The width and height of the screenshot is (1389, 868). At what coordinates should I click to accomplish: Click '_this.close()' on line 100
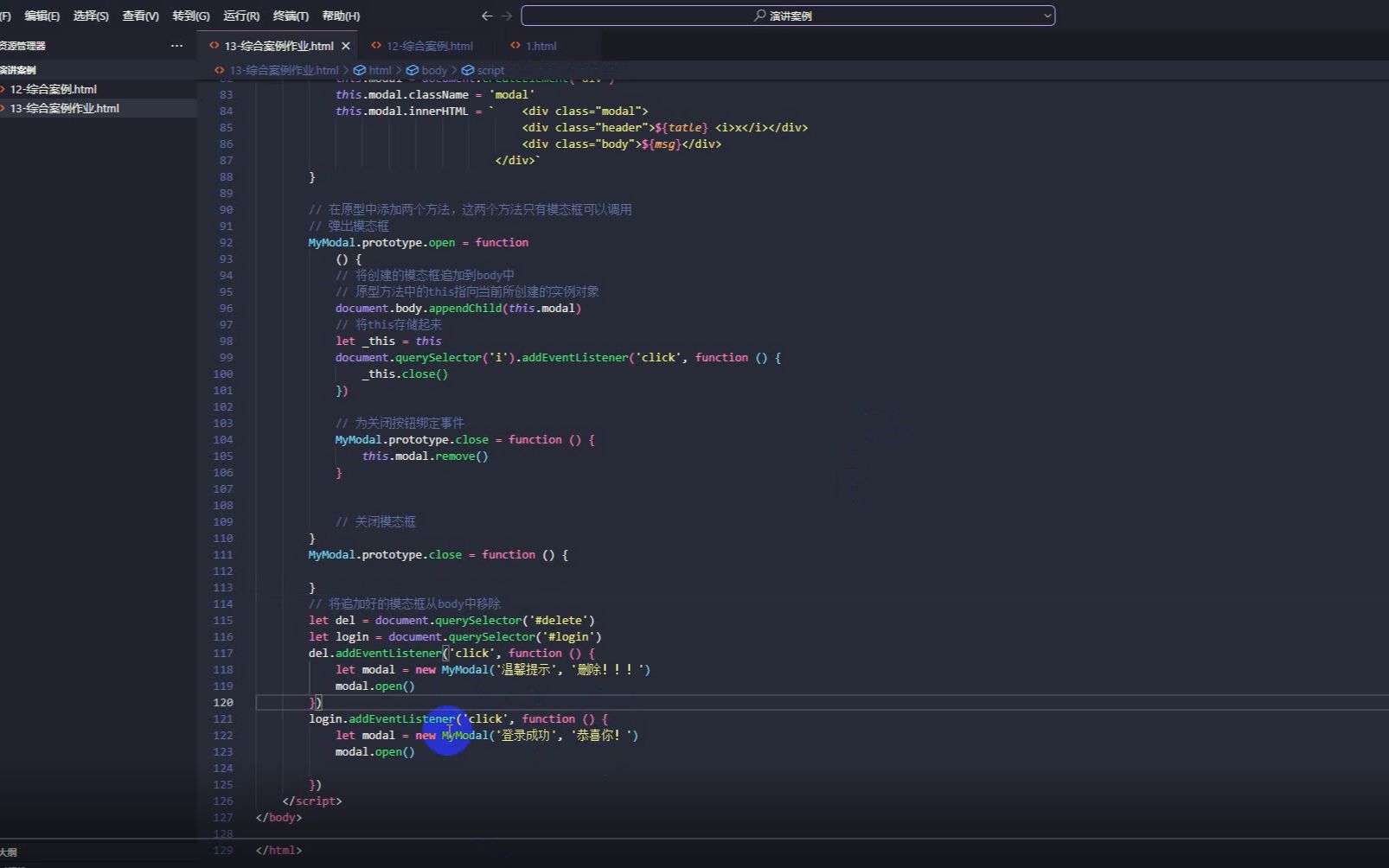[x=405, y=373]
